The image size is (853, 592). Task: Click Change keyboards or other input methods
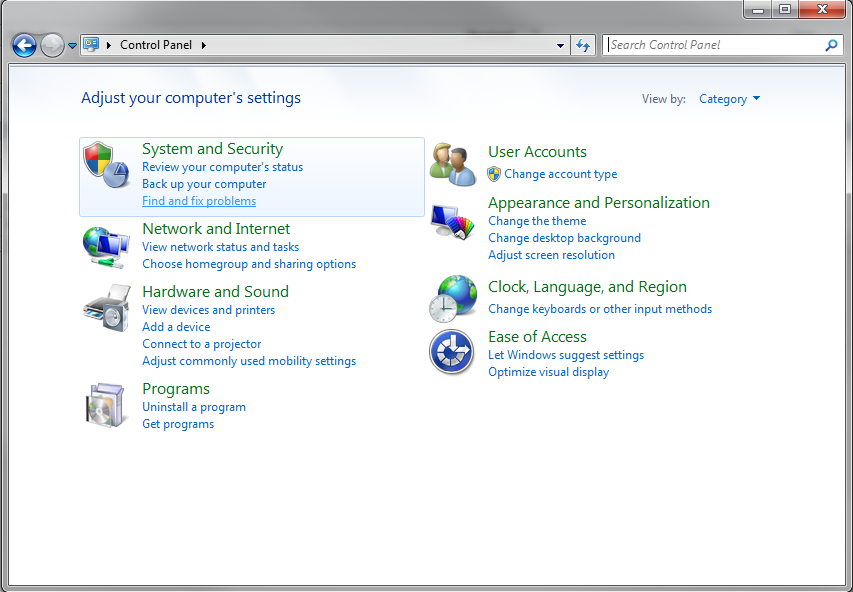tap(600, 309)
